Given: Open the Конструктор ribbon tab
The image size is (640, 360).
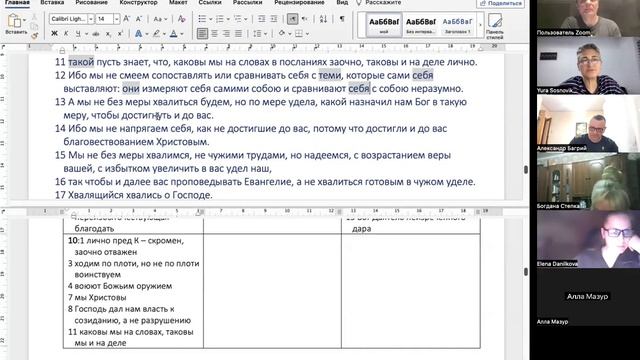Looking at the screenshot, I should coord(138,2).
